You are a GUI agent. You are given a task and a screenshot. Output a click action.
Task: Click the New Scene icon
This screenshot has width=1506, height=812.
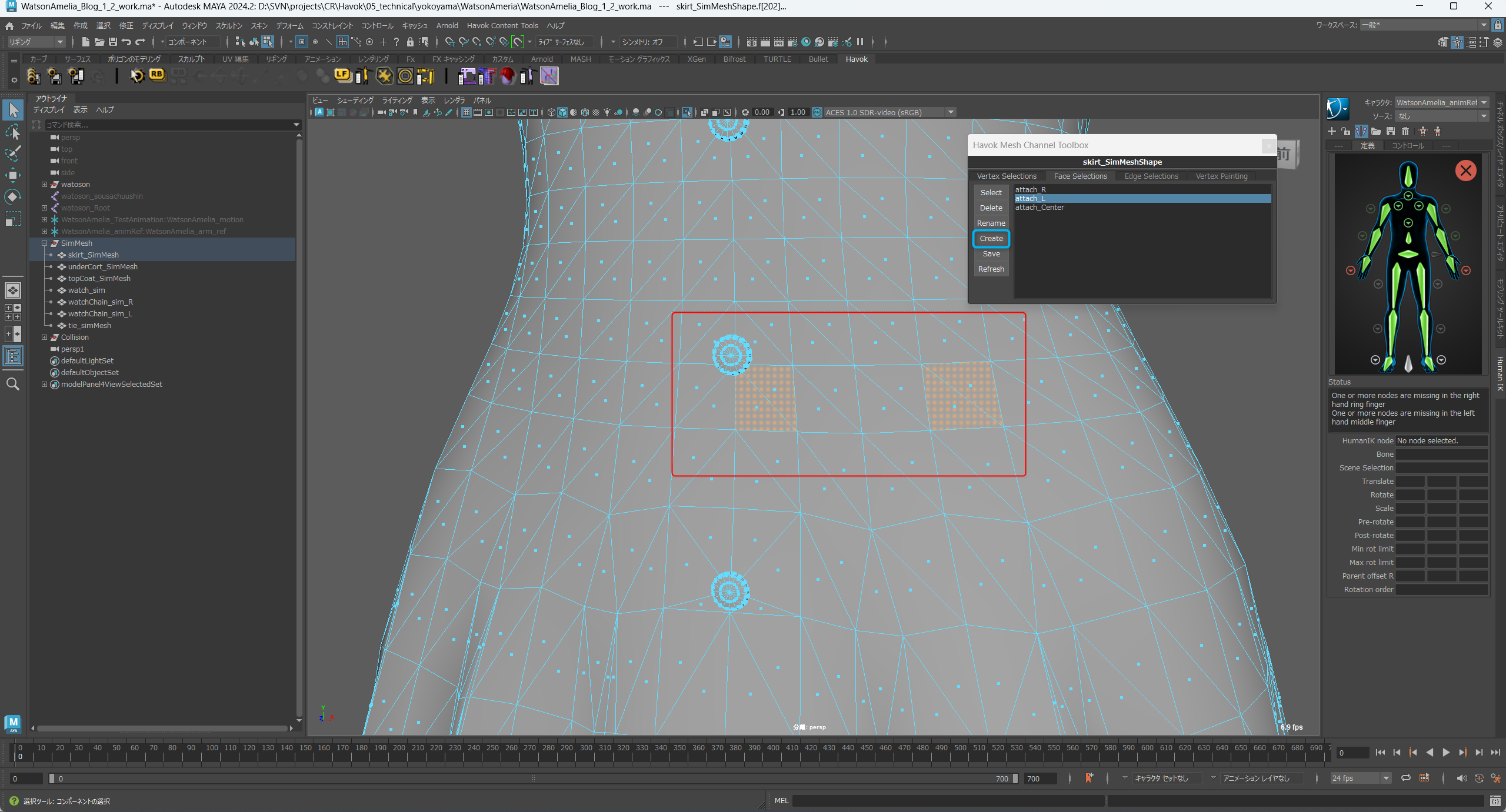tap(85, 42)
